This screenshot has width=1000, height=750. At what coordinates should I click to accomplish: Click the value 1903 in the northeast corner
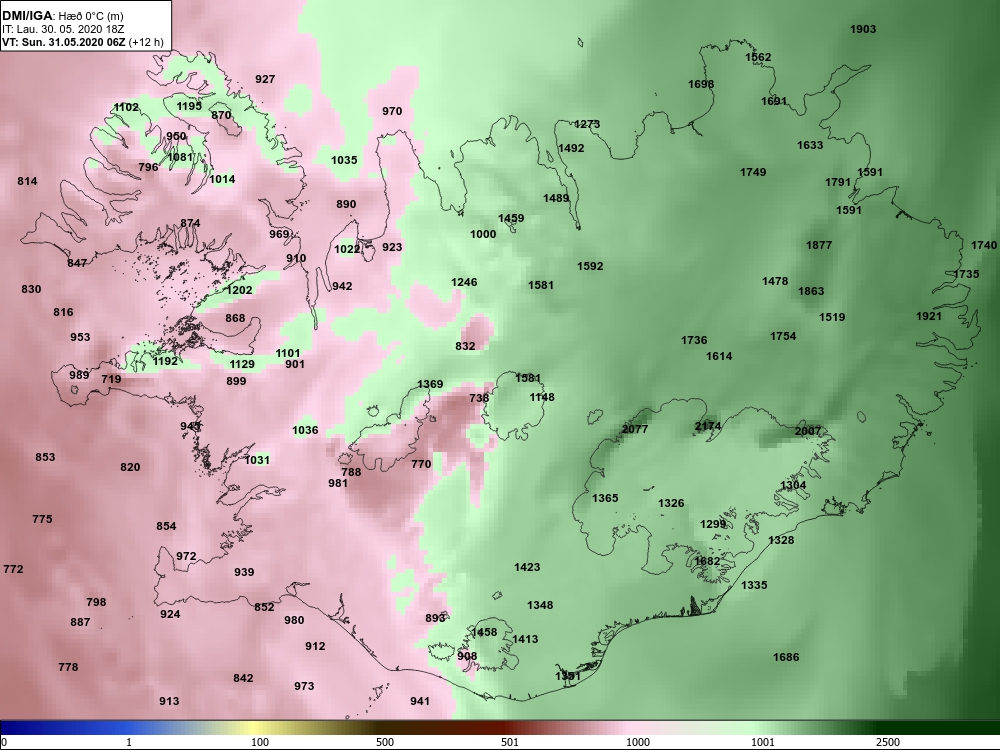coord(864,29)
